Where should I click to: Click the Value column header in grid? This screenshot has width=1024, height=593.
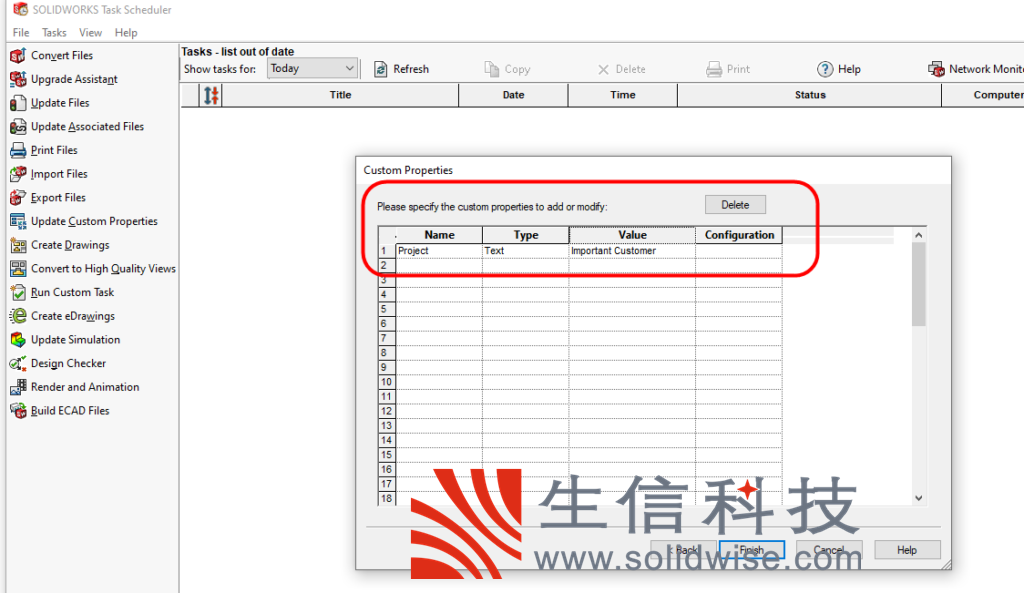point(632,235)
